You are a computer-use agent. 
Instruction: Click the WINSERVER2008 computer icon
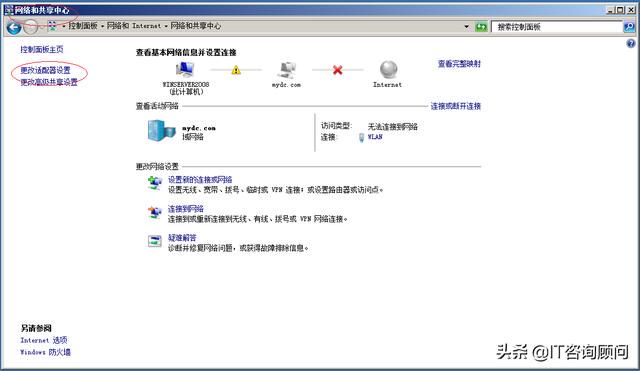185,69
